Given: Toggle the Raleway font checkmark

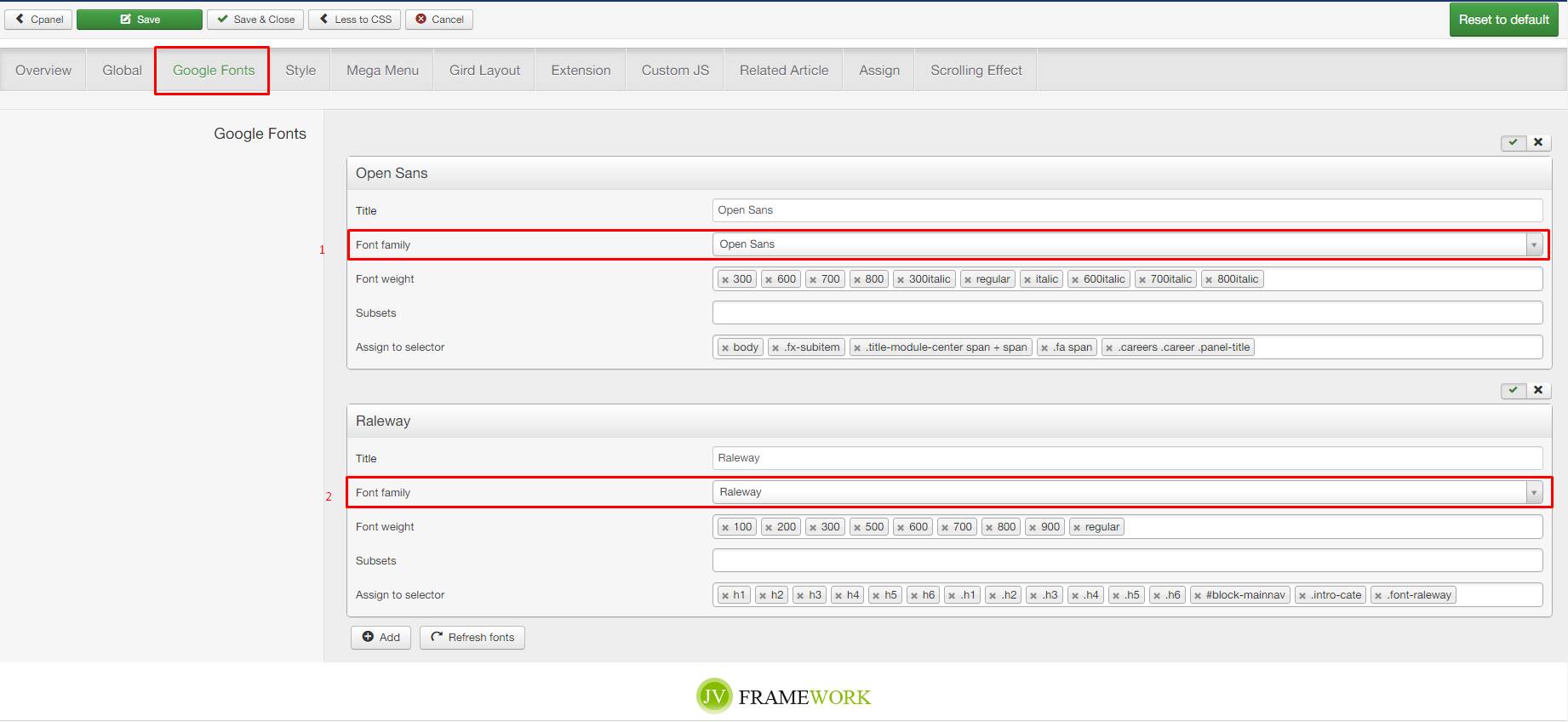Looking at the screenshot, I should tap(1513, 390).
